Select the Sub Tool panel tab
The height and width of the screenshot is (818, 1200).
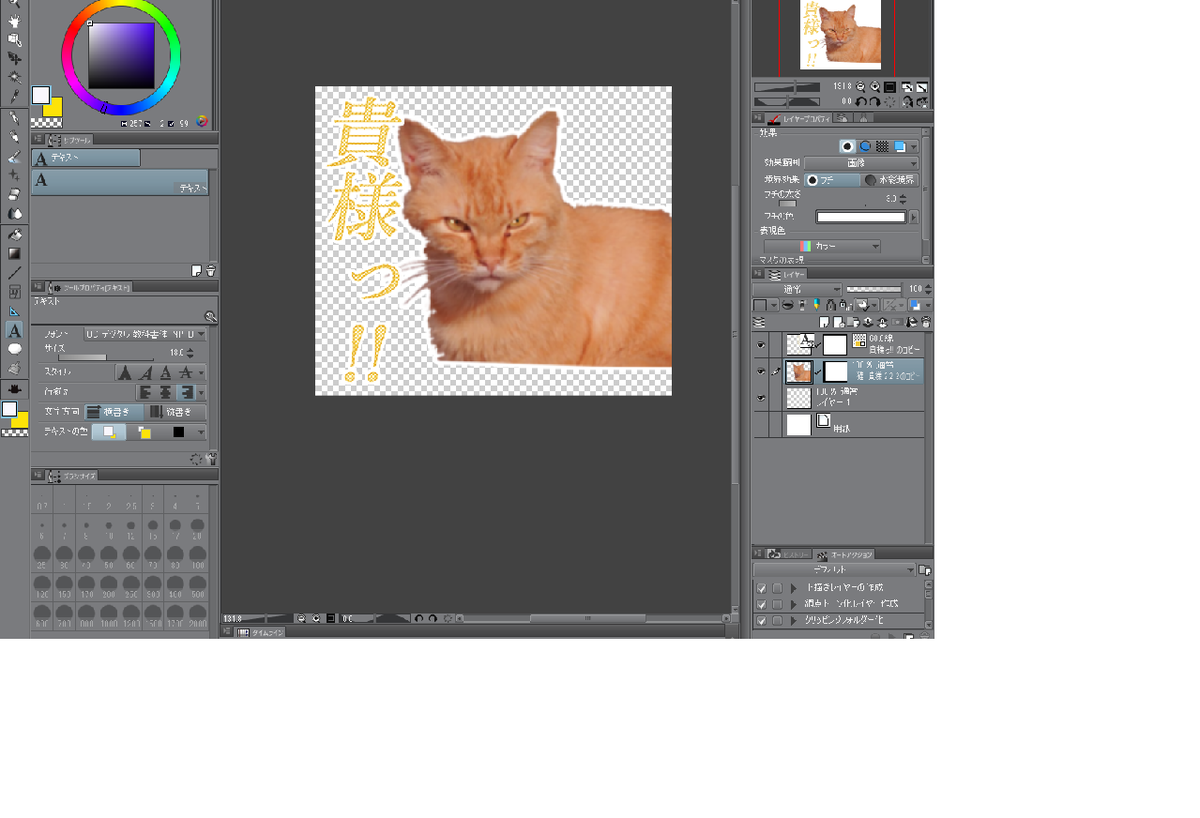(x=68, y=140)
